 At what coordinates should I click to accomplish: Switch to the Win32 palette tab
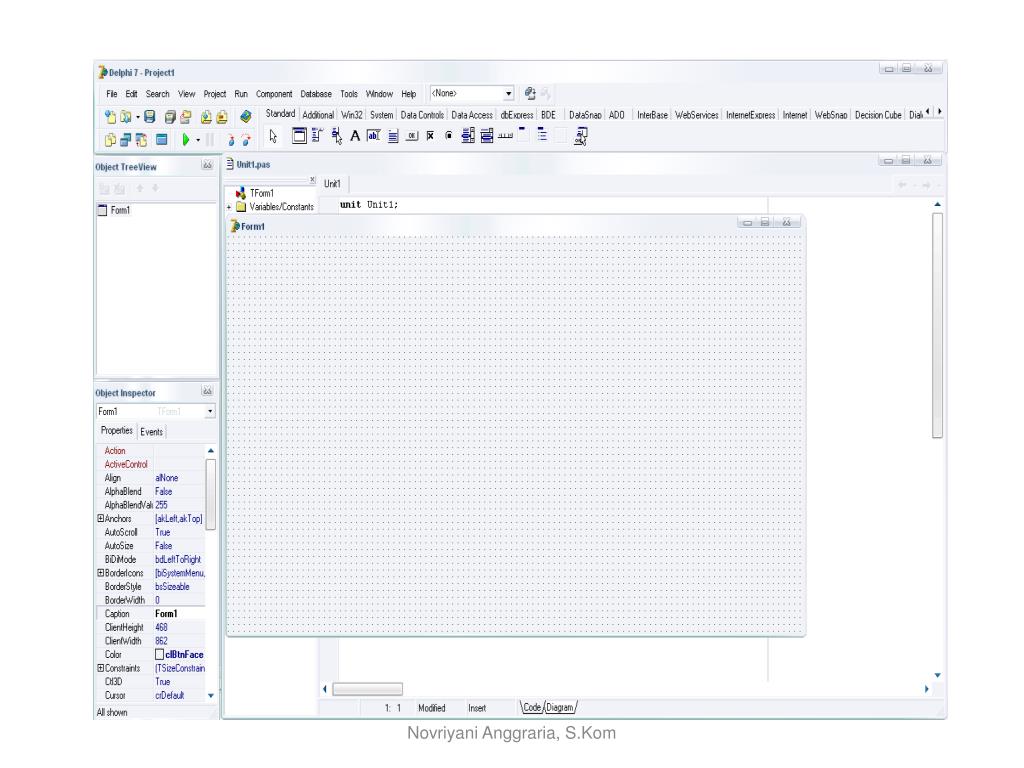click(x=351, y=115)
